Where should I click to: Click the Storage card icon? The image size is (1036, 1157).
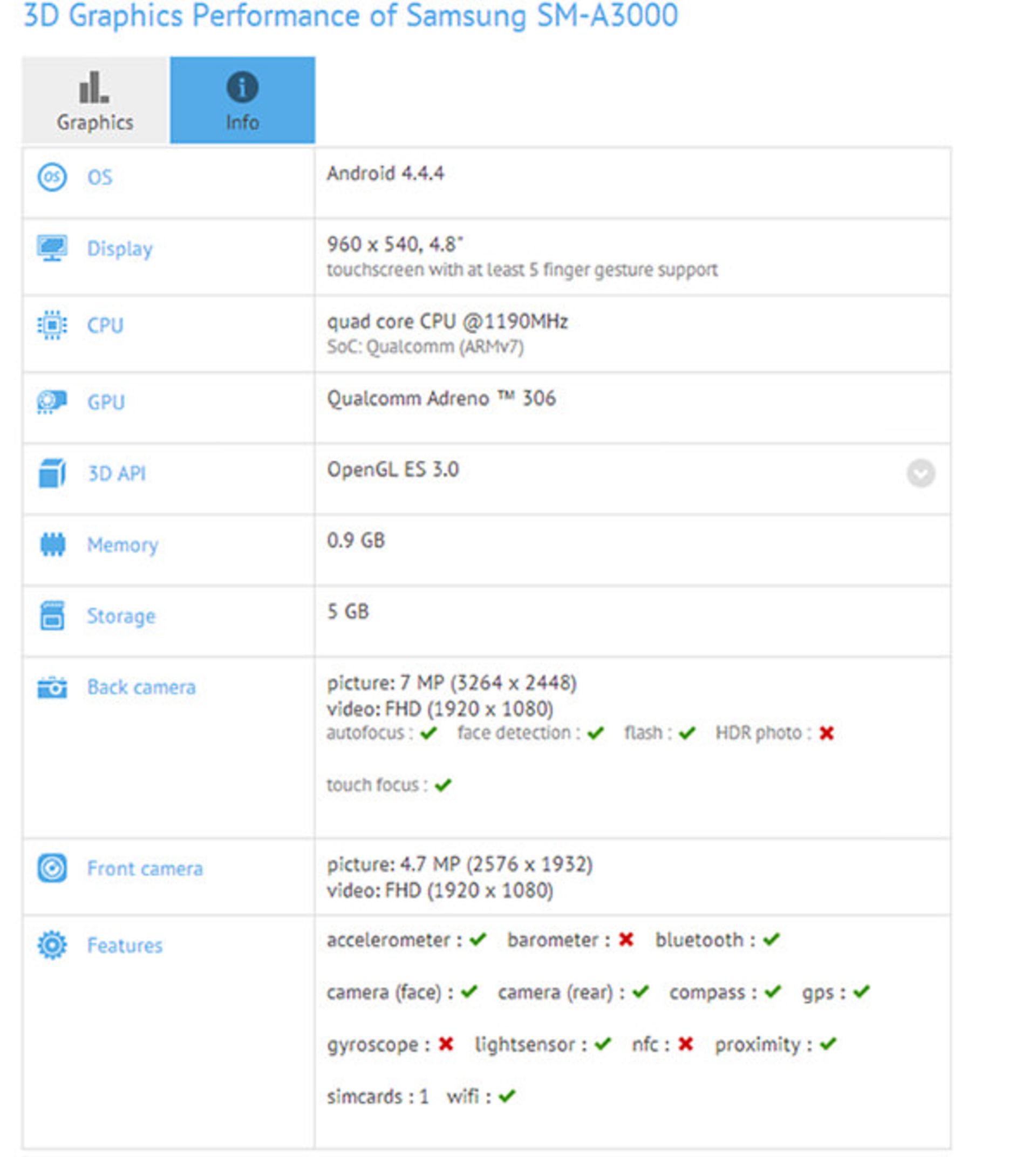tap(54, 616)
